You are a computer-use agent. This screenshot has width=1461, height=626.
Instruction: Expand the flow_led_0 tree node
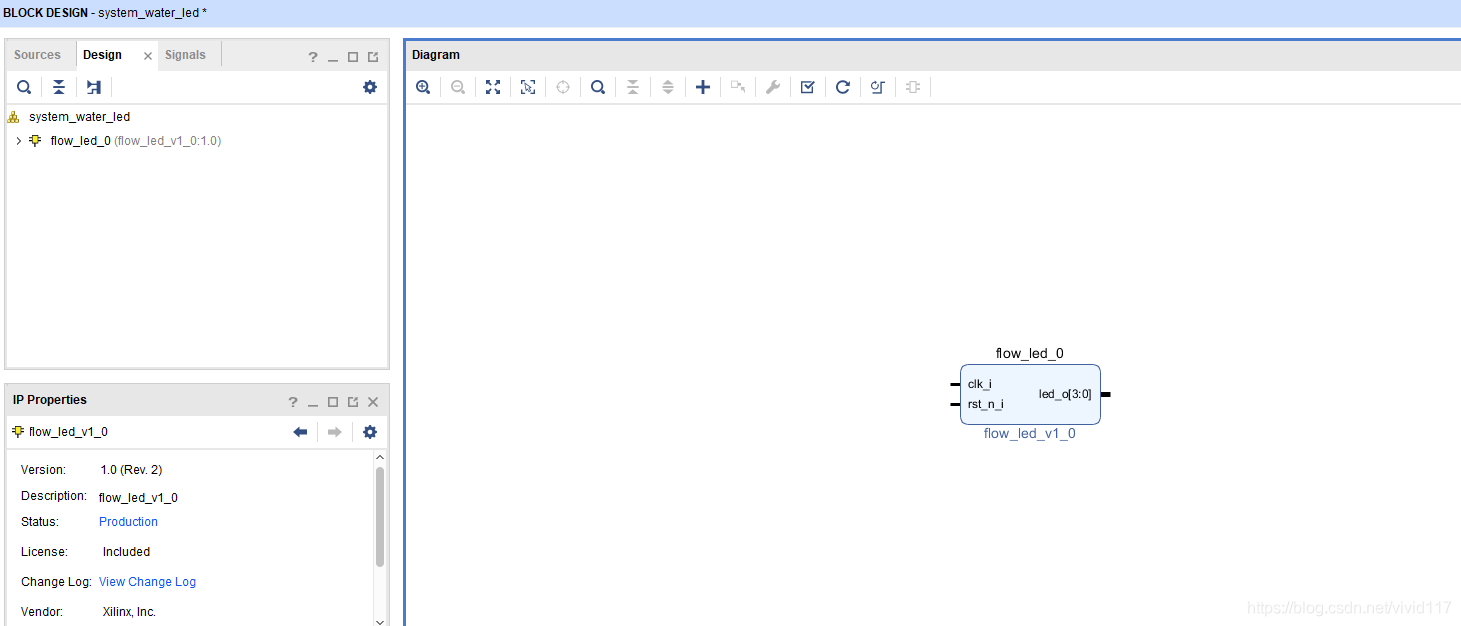click(x=18, y=141)
